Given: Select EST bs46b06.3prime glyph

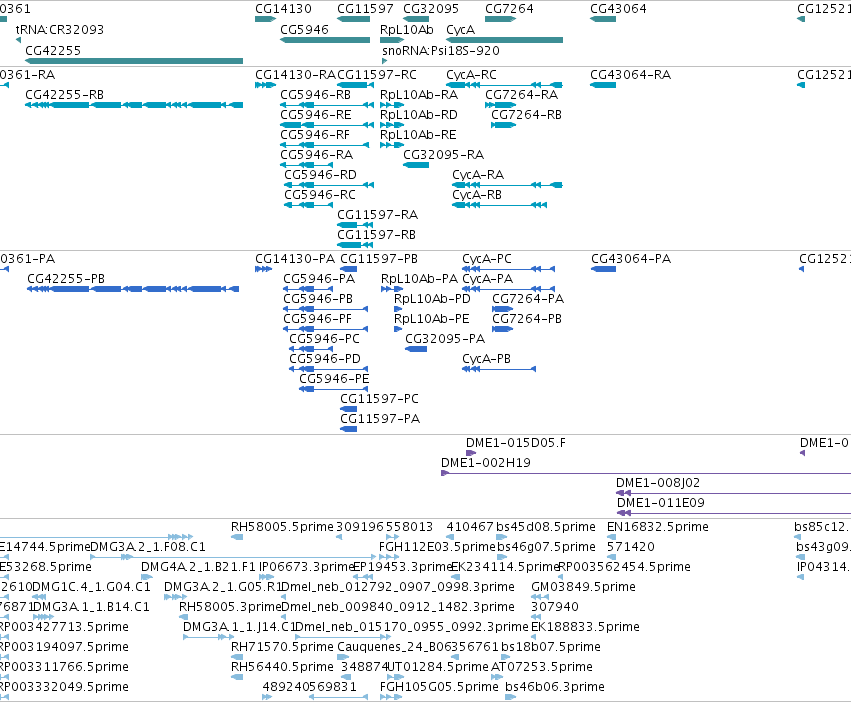Looking at the screenshot, I should (511, 697).
